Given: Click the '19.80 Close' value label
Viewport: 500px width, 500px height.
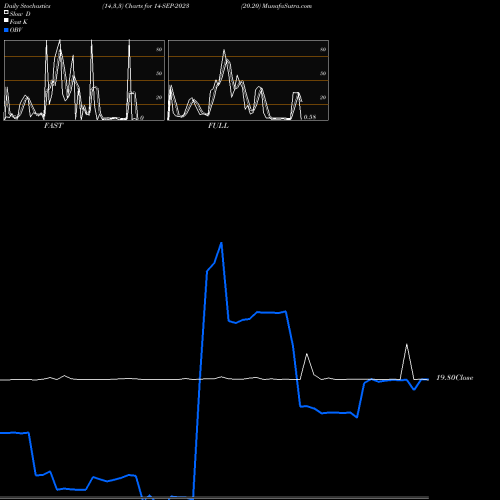Looking at the screenshot, I should (455, 378).
